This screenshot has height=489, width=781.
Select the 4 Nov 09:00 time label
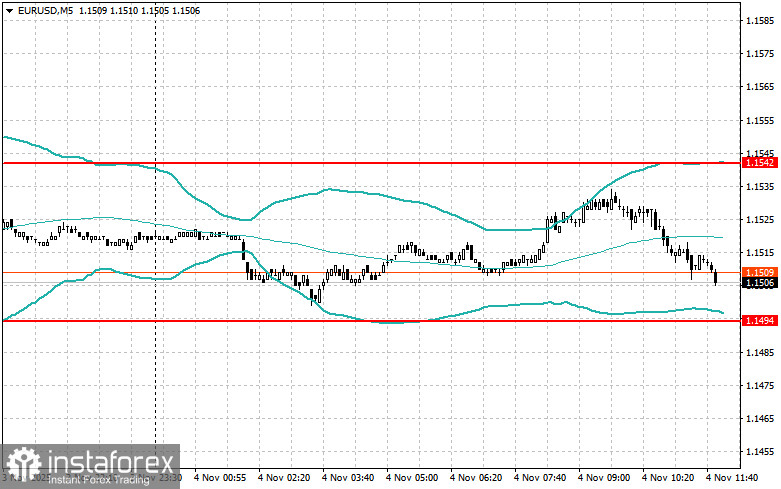[604, 478]
